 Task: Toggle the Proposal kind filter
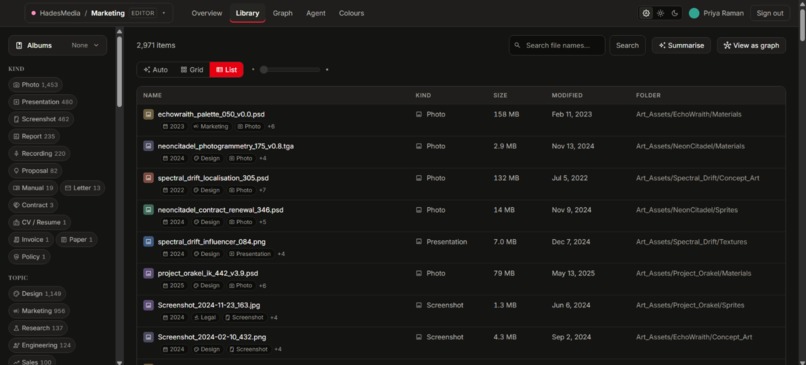(x=35, y=171)
